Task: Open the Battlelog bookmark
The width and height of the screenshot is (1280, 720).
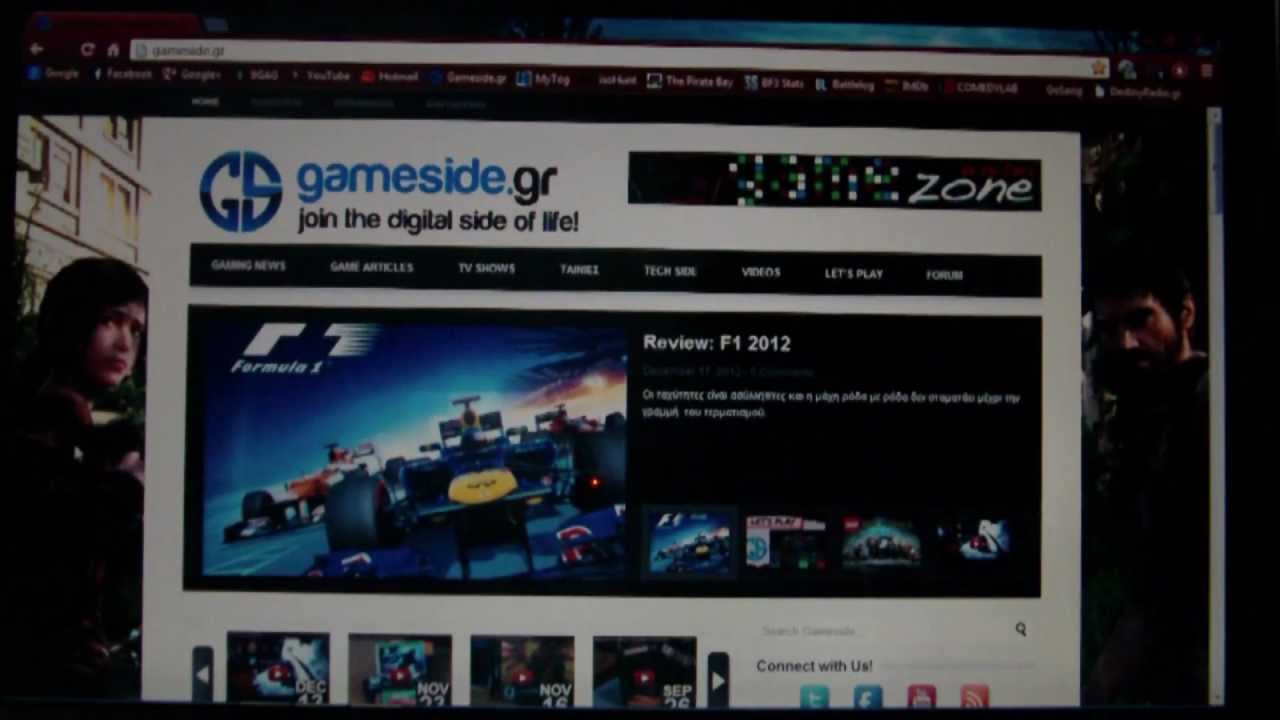Action: 845,85
